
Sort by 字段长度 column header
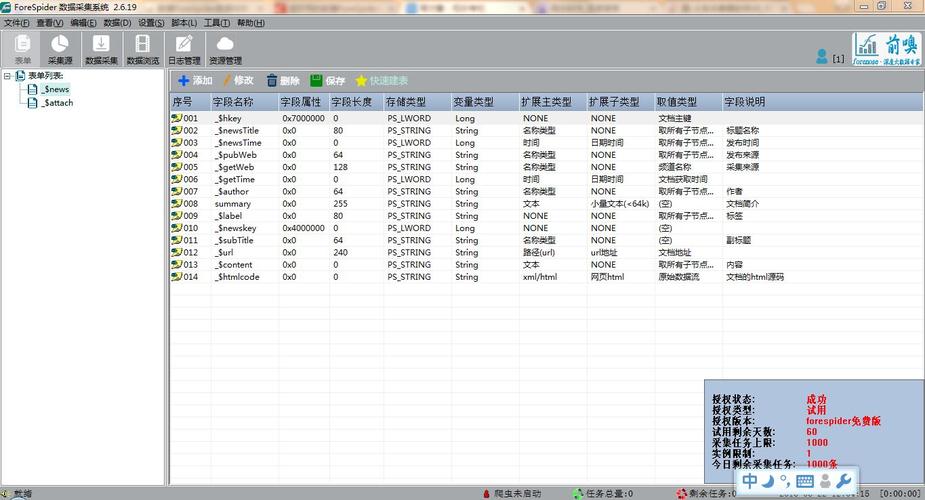pos(356,102)
